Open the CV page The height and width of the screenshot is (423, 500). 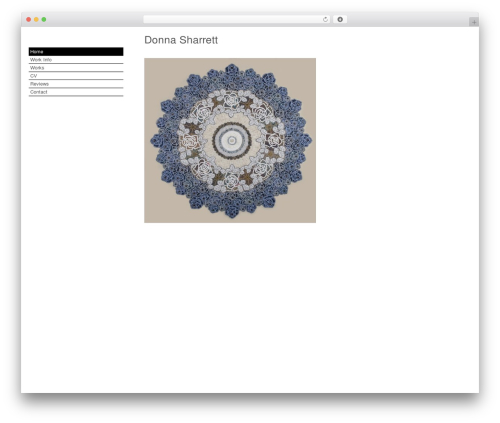[x=76, y=76]
